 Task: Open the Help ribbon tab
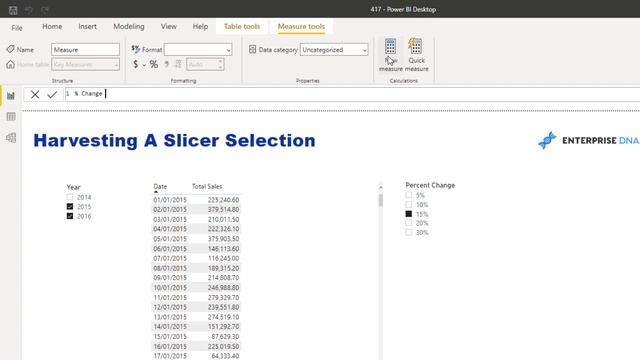point(200,27)
